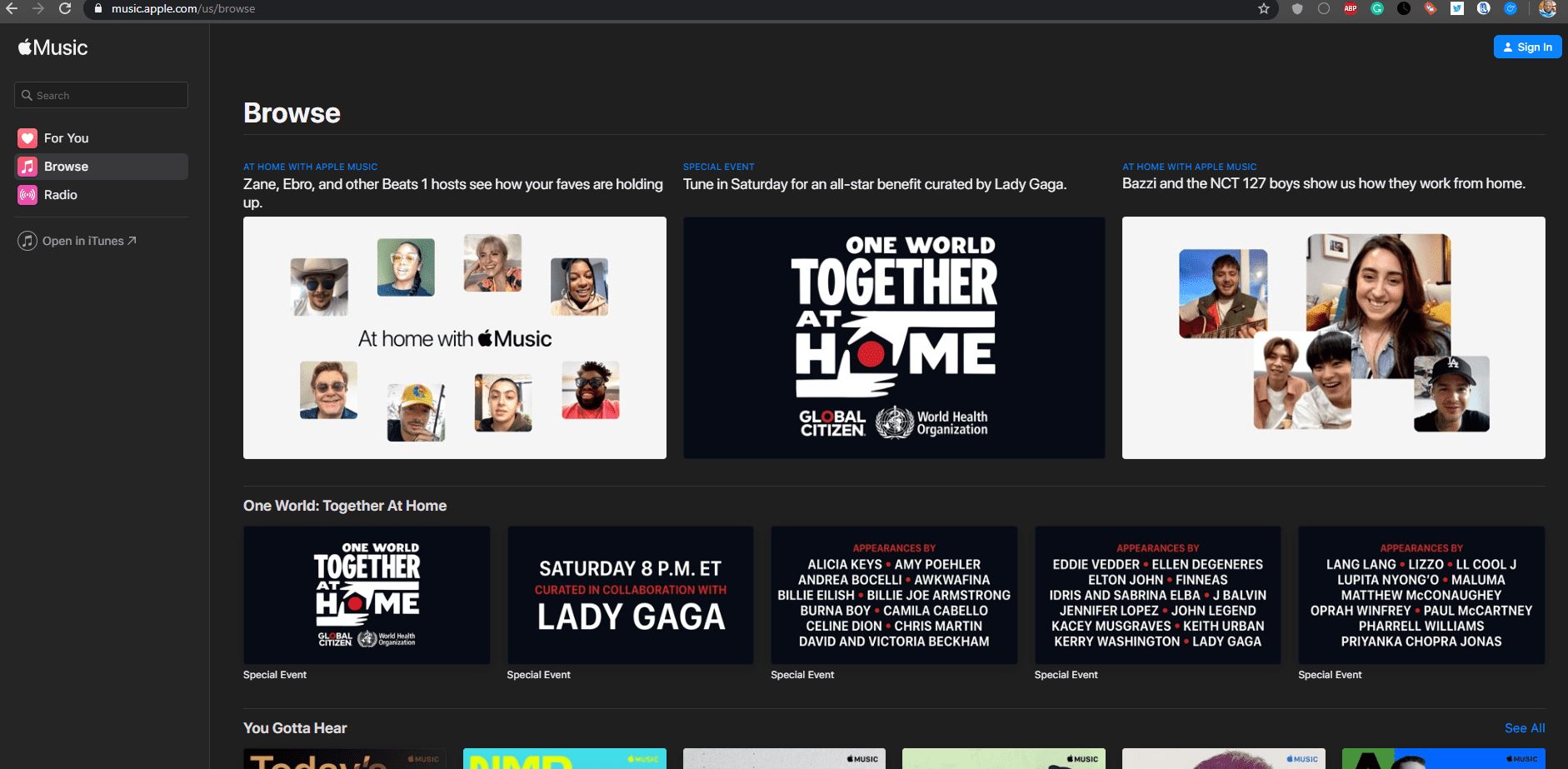Screen dimensions: 1568x769
Task: Open the Saturday 8 P.M. ET Lady Gaga card
Action: (x=630, y=595)
